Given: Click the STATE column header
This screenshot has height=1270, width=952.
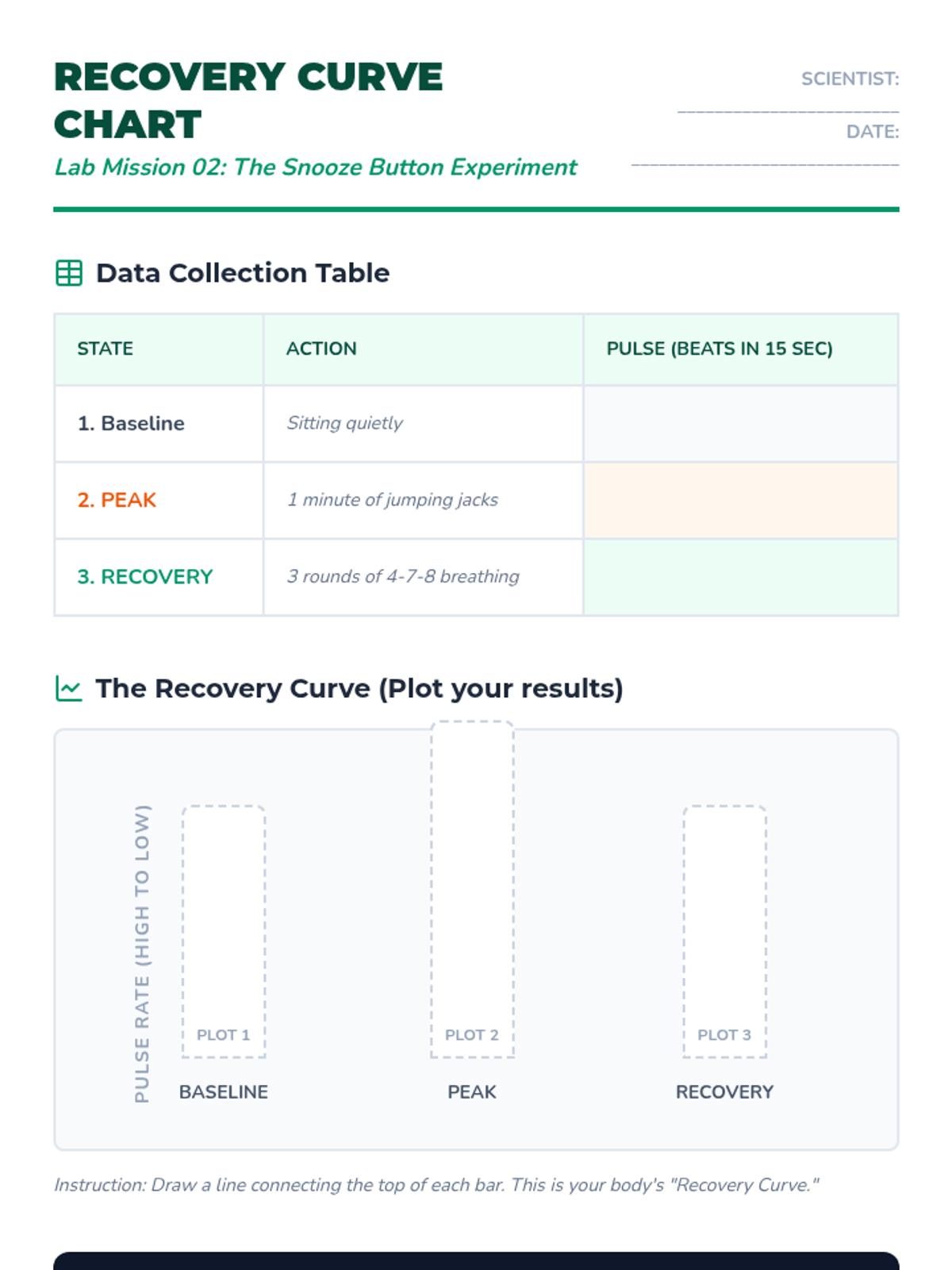Looking at the screenshot, I should [x=106, y=348].
